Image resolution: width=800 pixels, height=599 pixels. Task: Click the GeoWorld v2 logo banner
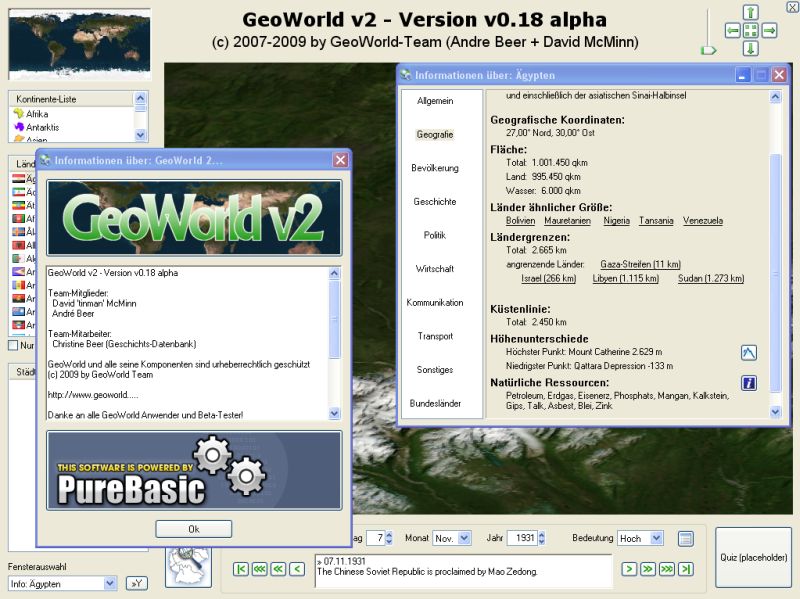[194, 218]
